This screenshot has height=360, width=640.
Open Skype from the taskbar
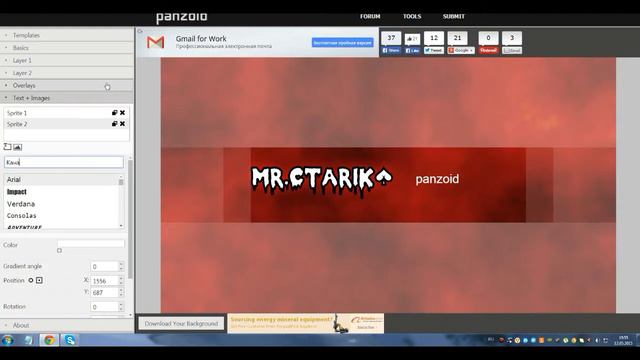pyautogui.click(x=70, y=340)
